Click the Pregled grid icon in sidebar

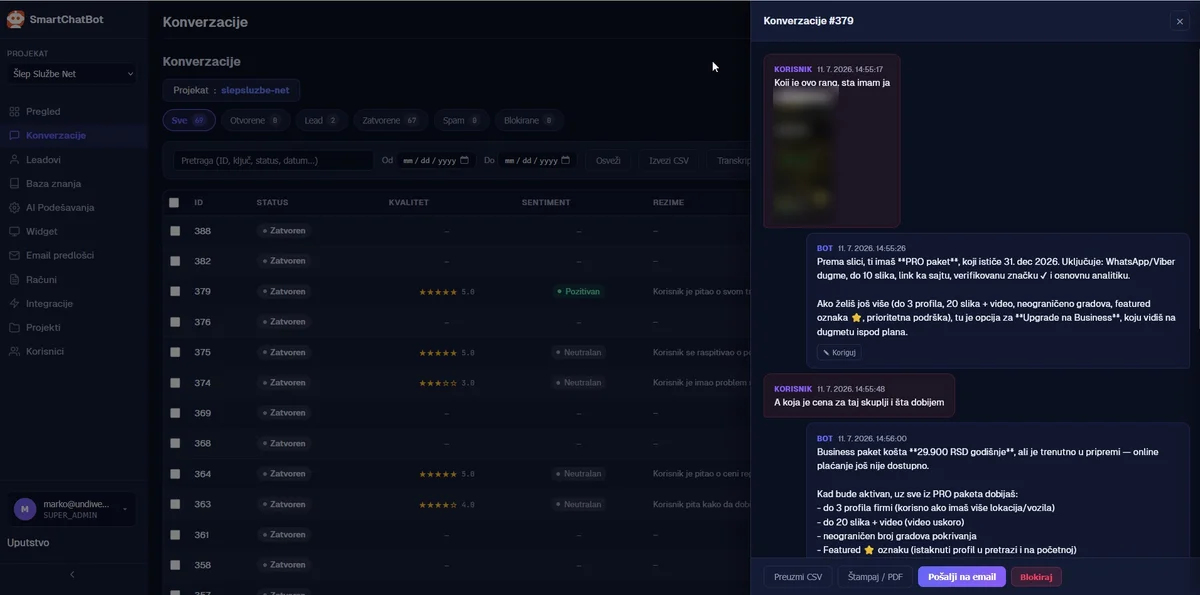[14, 111]
